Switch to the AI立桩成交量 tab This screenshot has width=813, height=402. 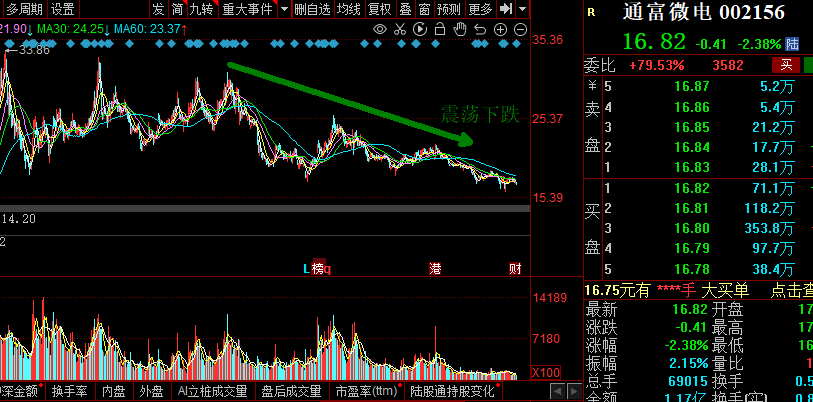coord(213,391)
